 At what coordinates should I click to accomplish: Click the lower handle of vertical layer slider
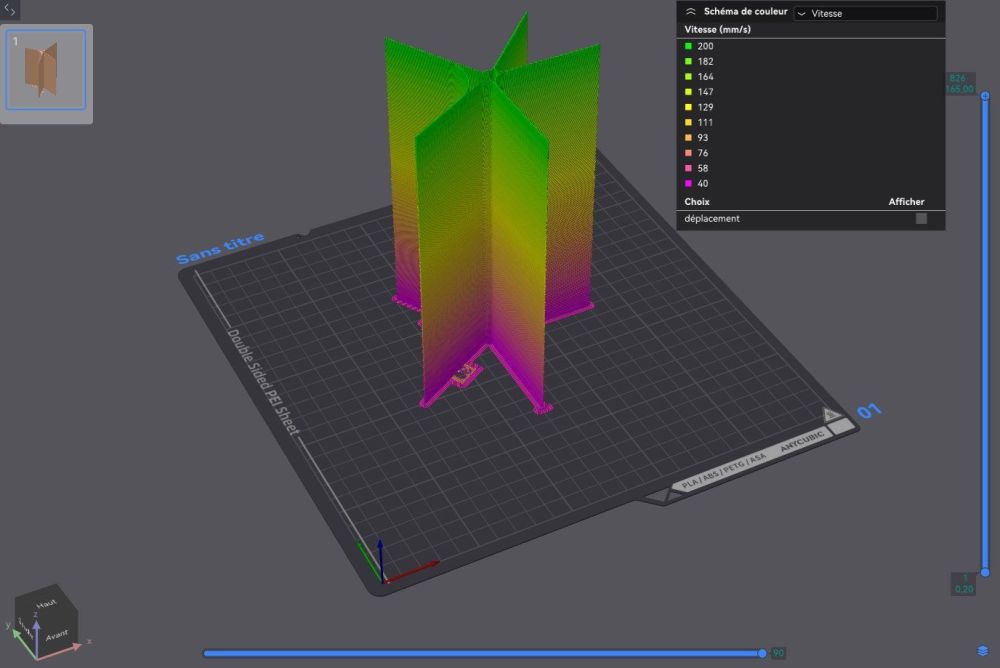click(985, 572)
